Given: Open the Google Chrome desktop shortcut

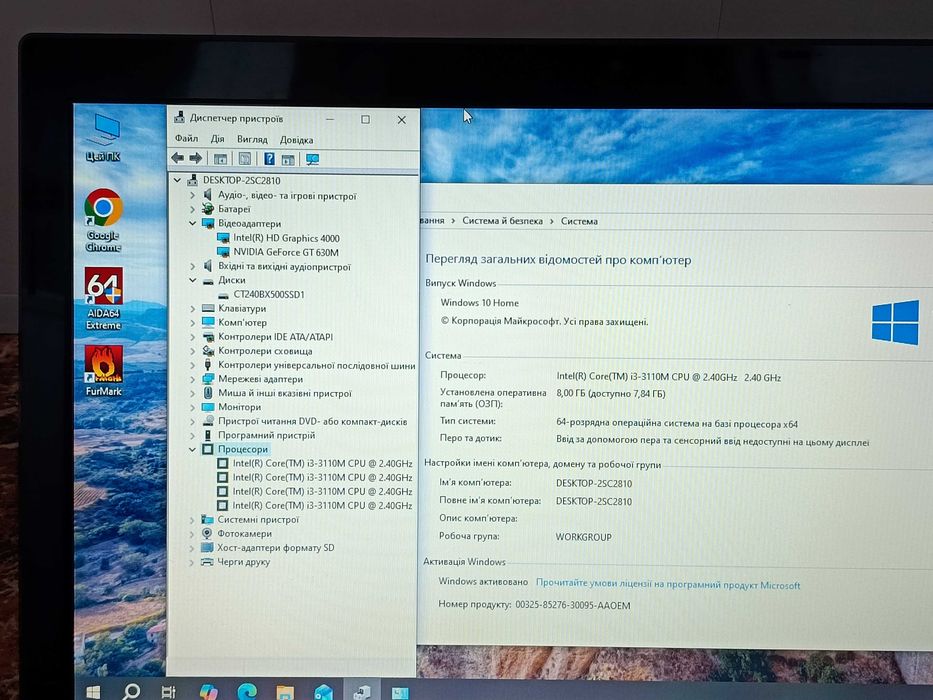Looking at the screenshot, I should point(104,221).
